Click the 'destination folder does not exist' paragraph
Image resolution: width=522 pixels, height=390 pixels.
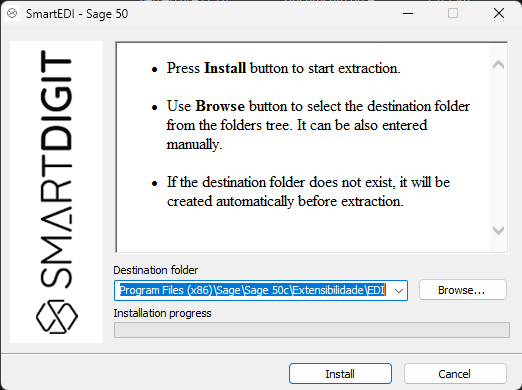pos(308,192)
